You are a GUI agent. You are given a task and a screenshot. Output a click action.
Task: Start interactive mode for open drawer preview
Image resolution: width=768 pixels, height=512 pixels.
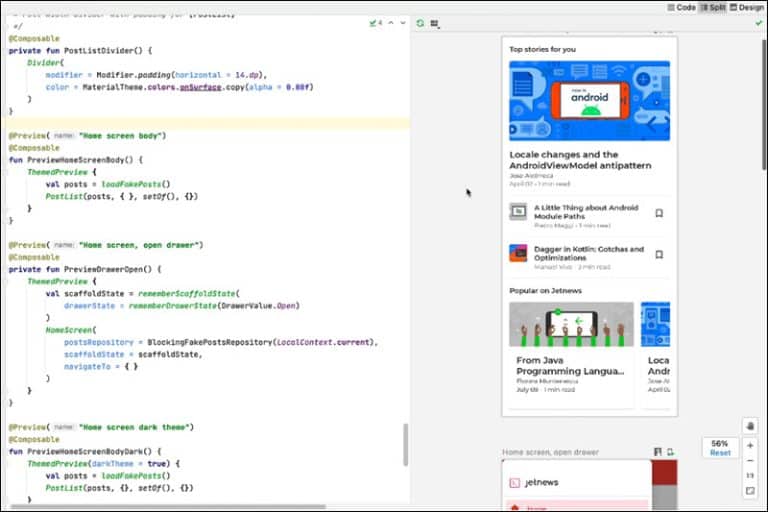[x=657, y=452]
